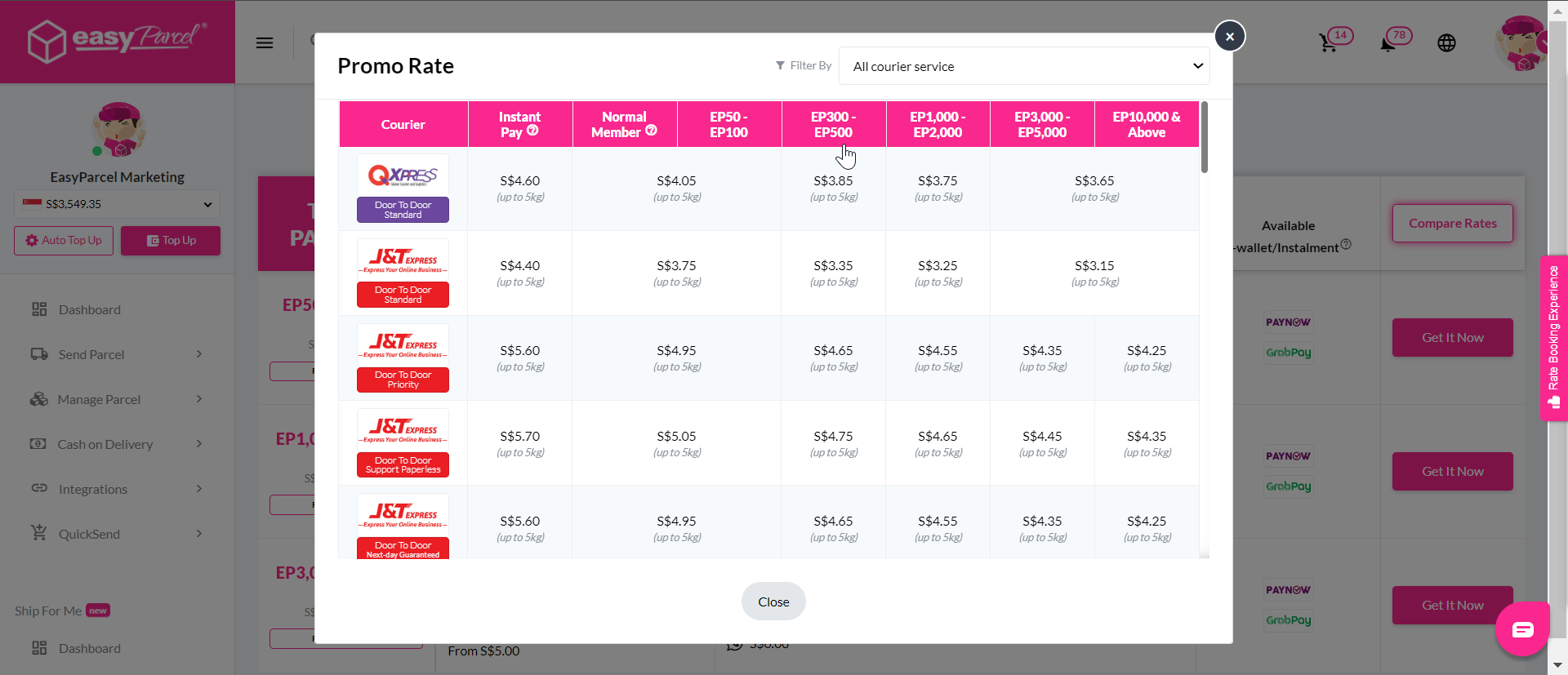
Task: Click the Integrations link icon
Action: [x=39, y=488]
